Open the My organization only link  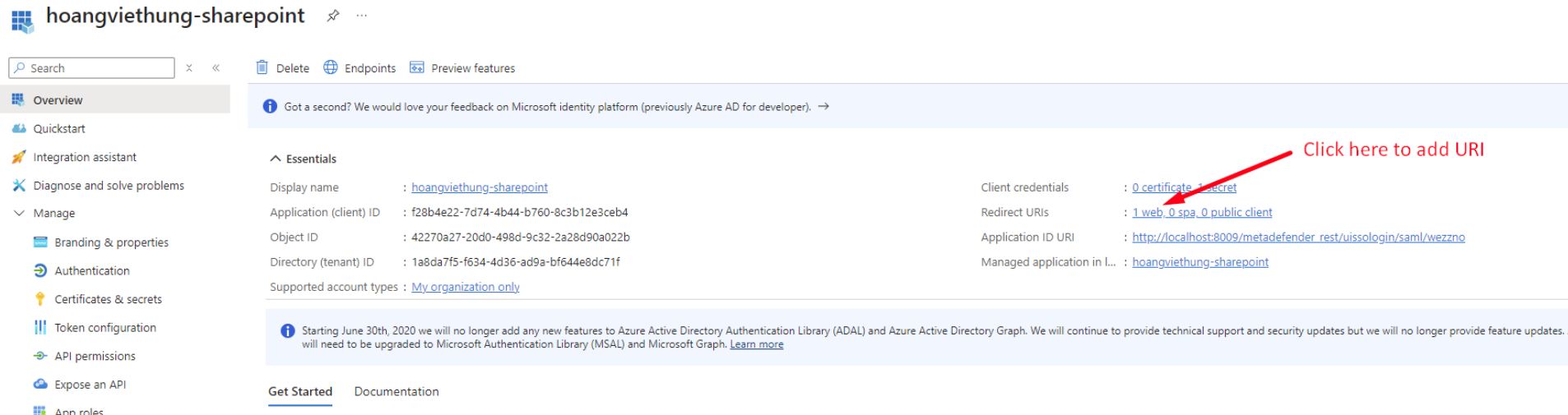466,287
